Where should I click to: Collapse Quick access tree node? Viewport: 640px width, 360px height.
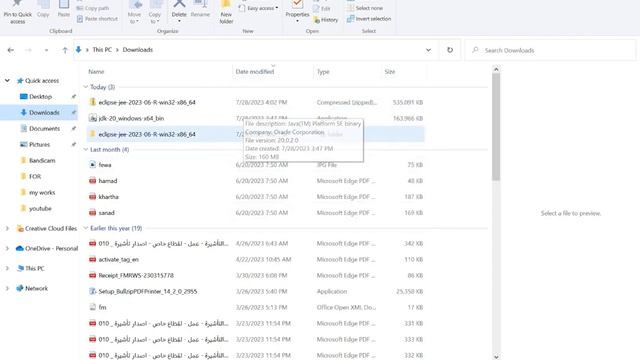(7, 80)
